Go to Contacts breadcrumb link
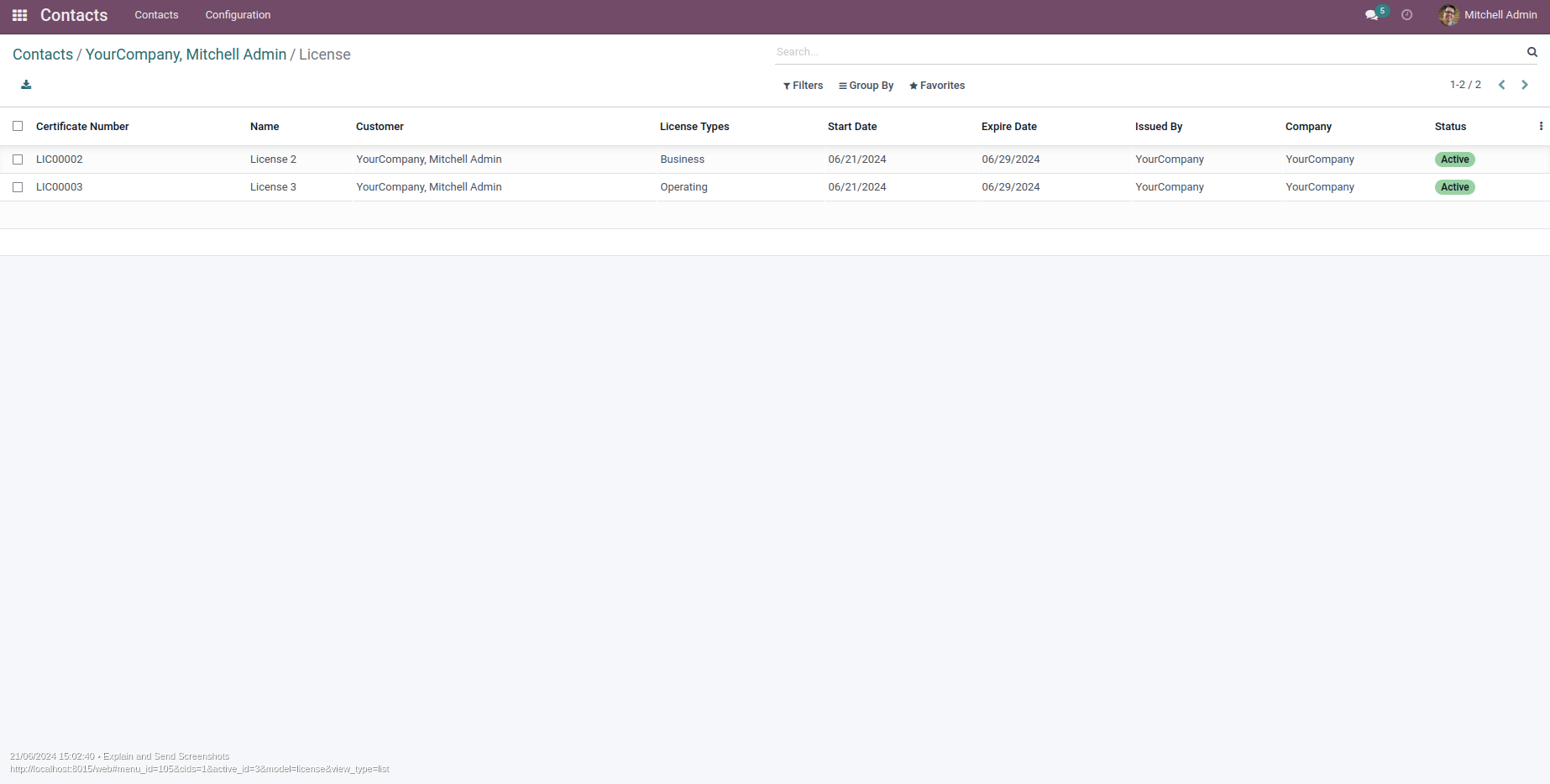 tap(43, 55)
